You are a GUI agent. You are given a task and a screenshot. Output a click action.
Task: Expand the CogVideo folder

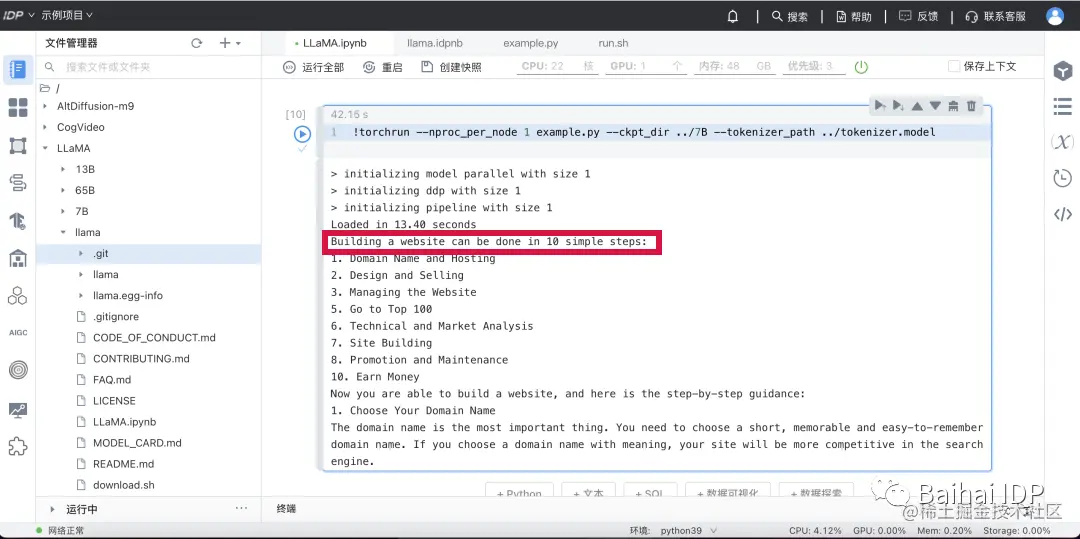pos(45,127)
